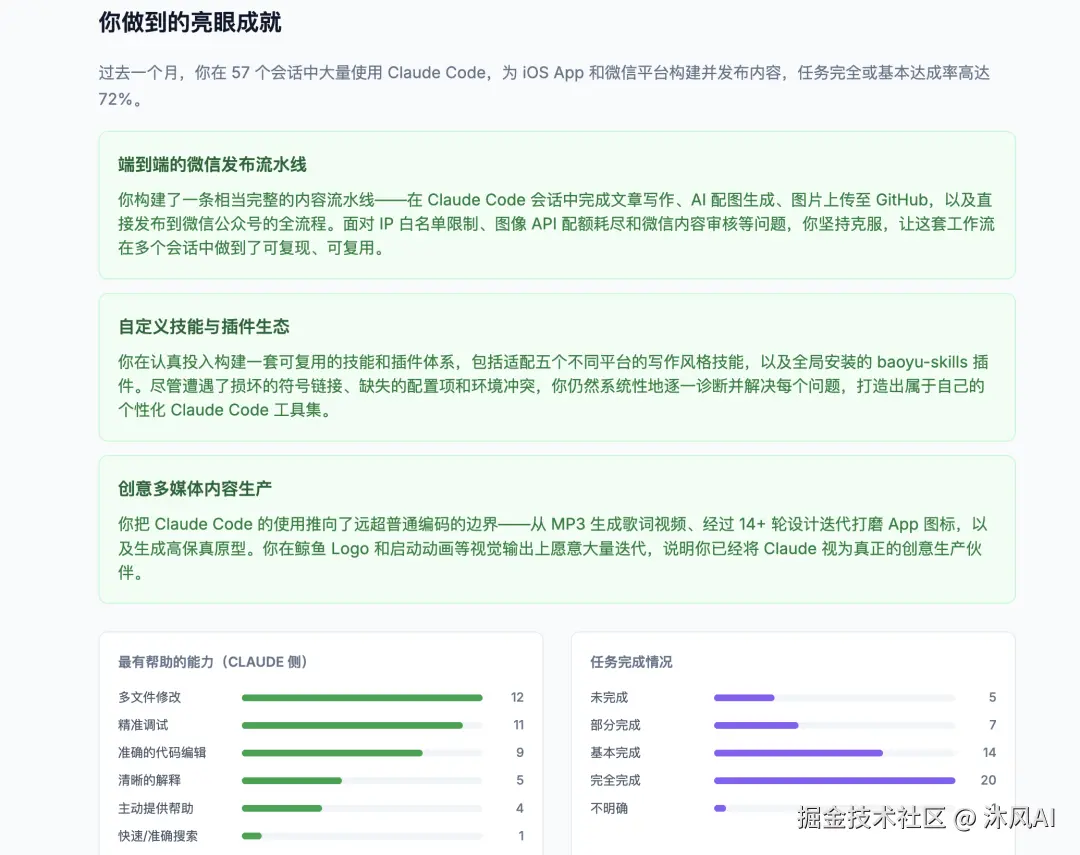The width and height of the screenshot is (1080, 855).
Task: Click the green bar for 多文件修改
Action: point(362,698)
